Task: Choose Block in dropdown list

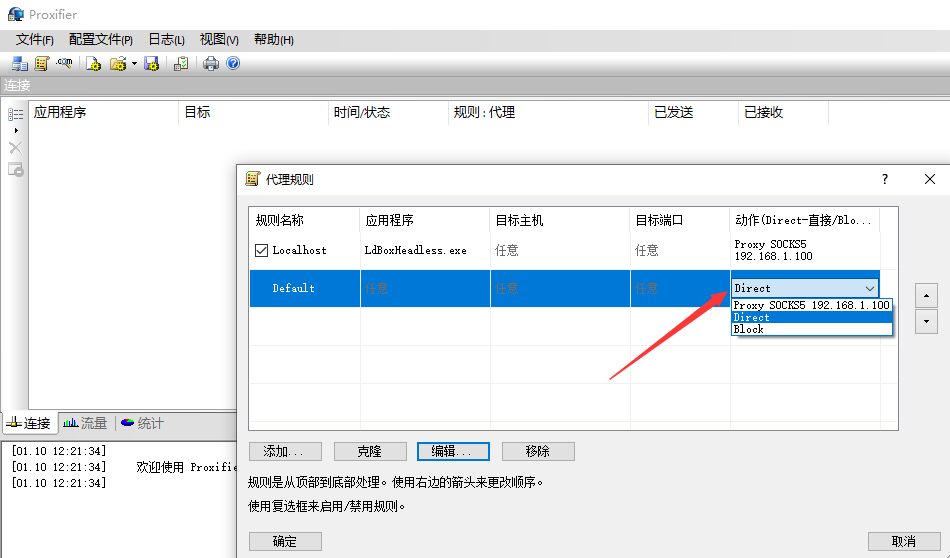Action: click(811, 330)
